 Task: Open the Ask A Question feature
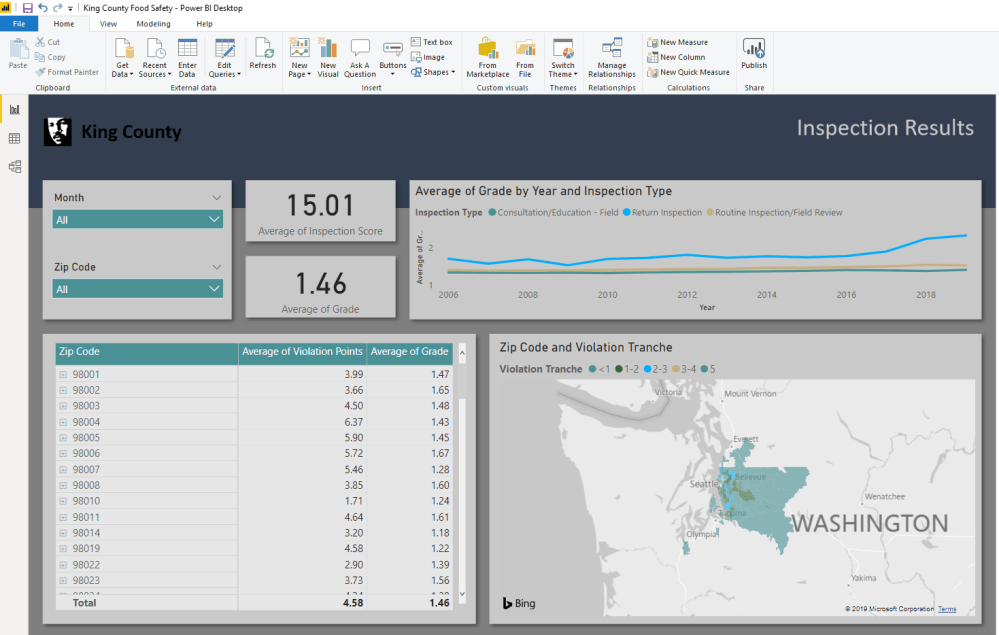pyautogui.click(x=360, y=55)
